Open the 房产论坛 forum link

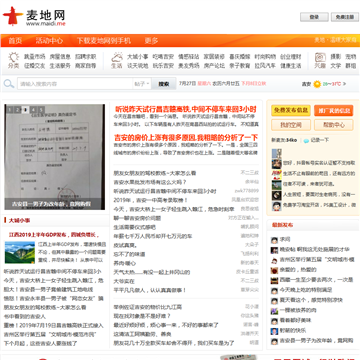pyautogui.click(x=214, y=66)
